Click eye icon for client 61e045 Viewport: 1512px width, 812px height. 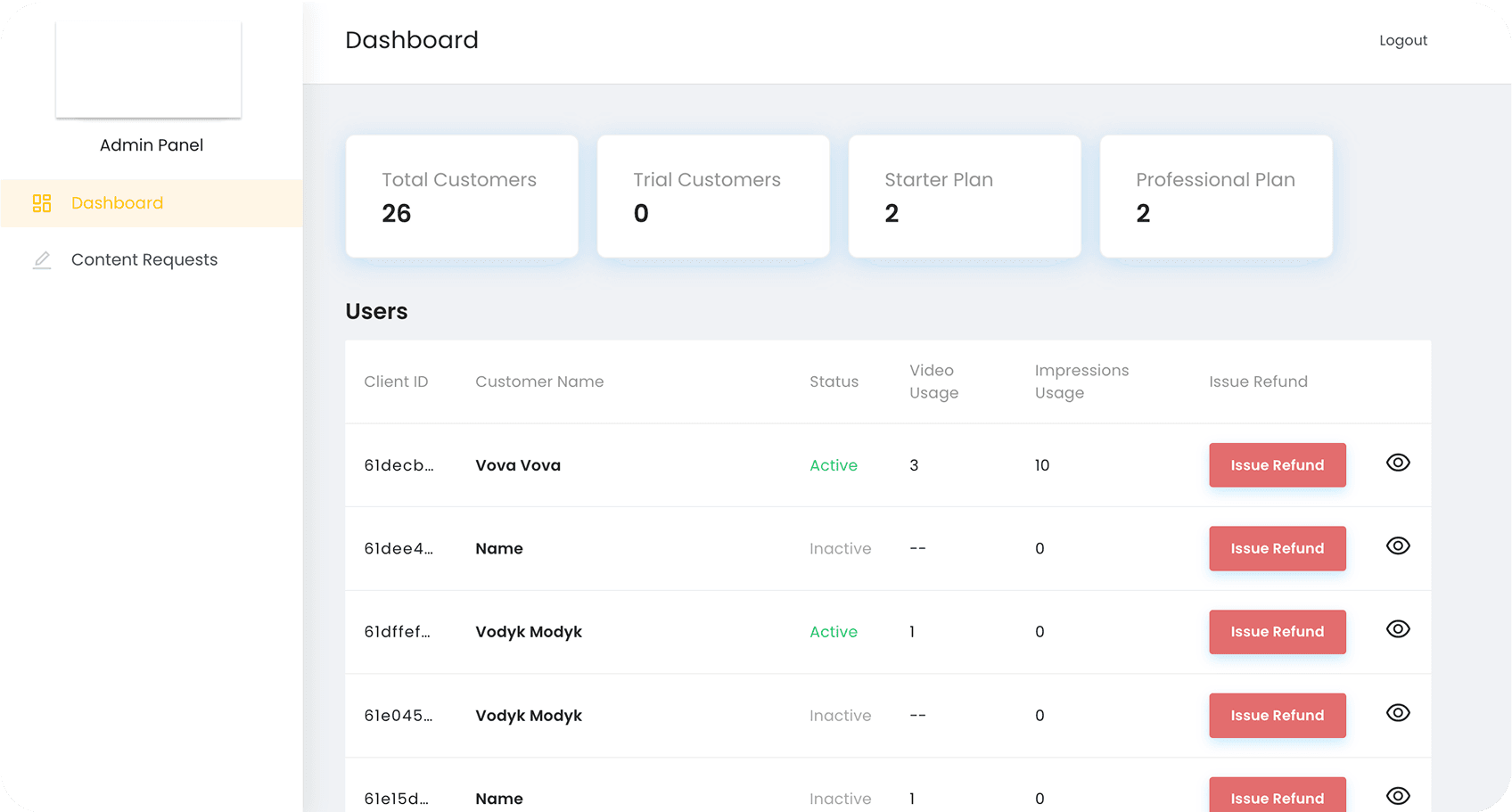[x=1398, y=713]
